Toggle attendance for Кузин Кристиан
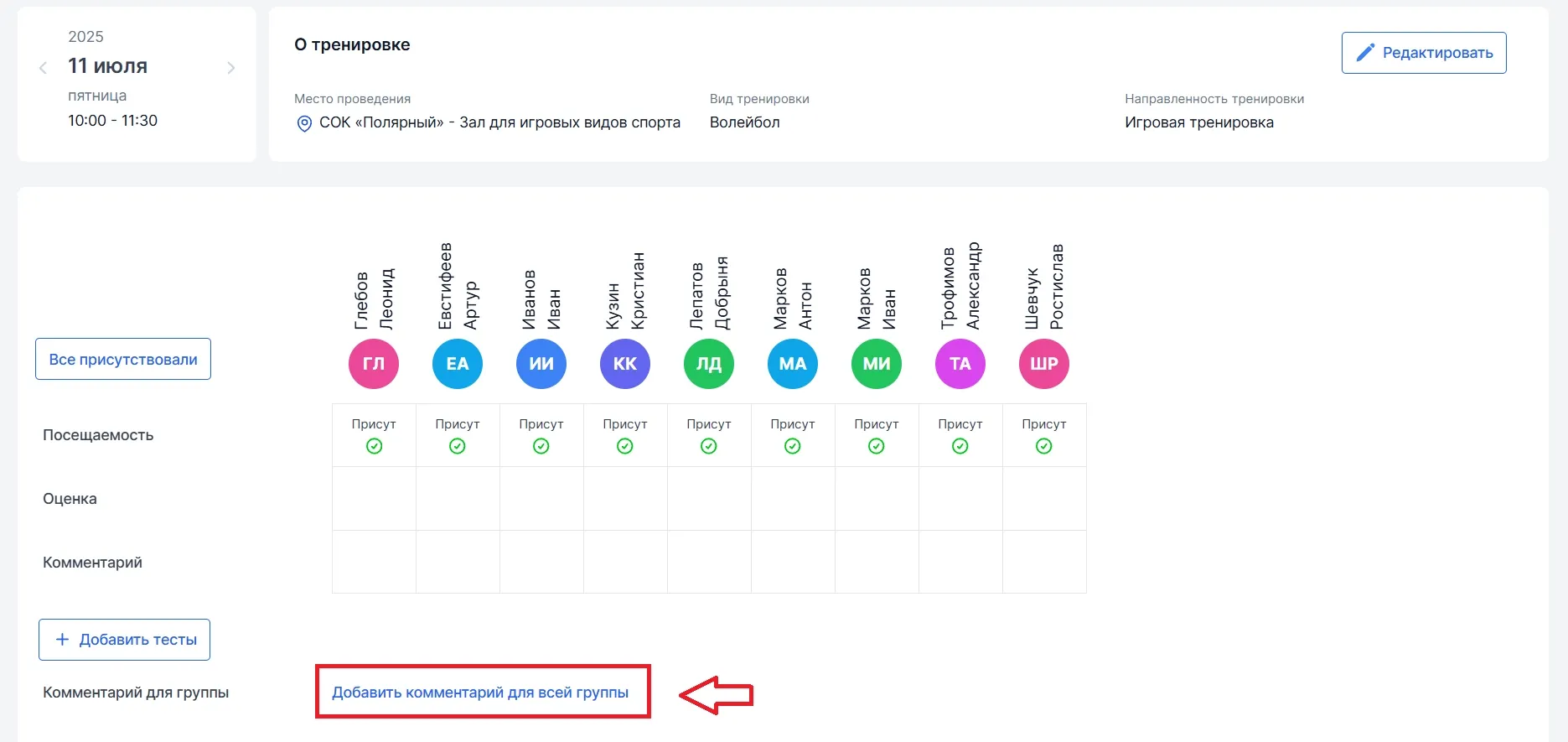 (x=625, y=435)
